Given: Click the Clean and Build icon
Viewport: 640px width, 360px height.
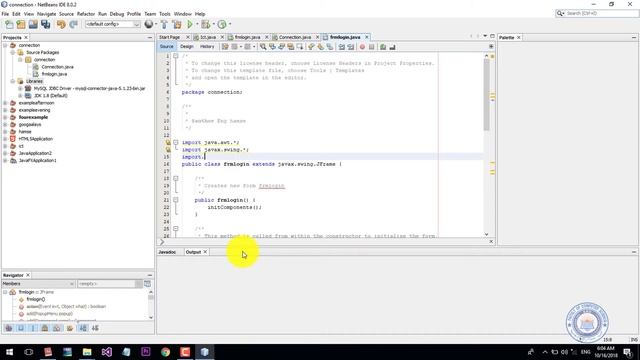Looking at the screenshot, I should point(177,24).
